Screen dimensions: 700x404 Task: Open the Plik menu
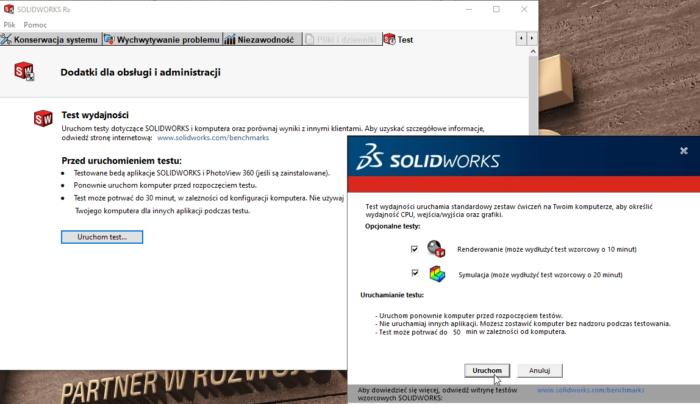9,25
